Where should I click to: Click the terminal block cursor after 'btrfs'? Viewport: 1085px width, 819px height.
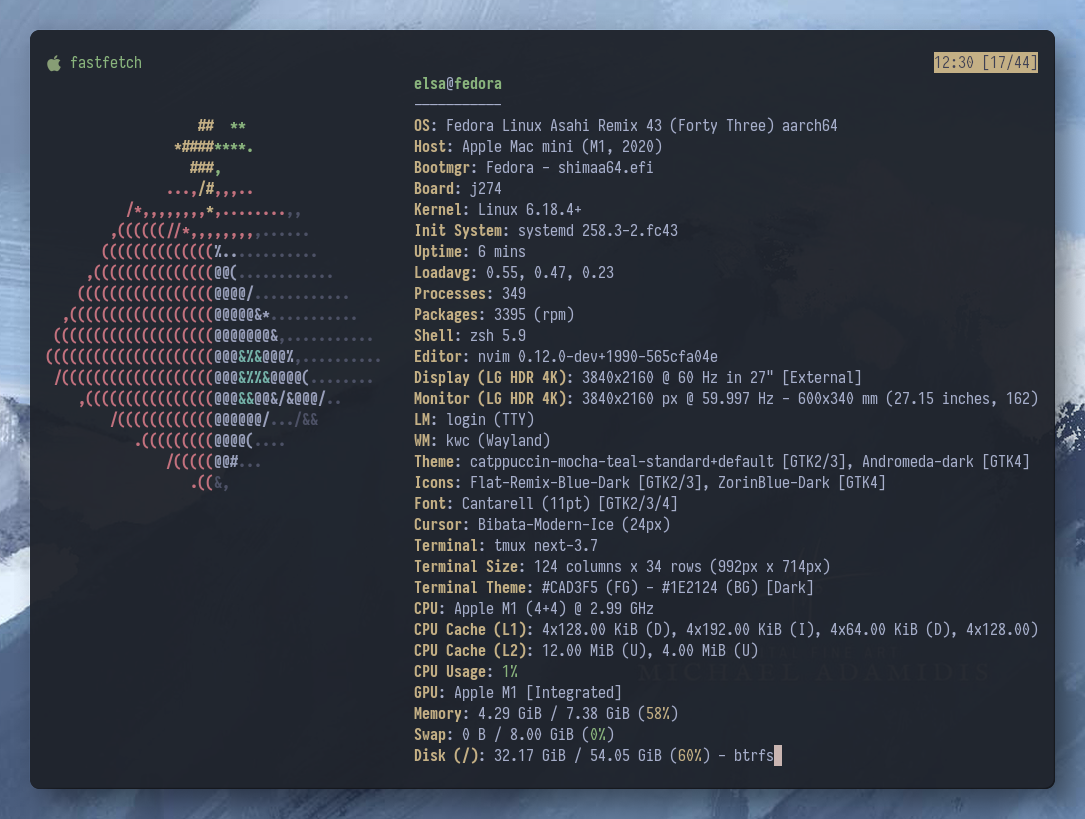pos(778,755)
